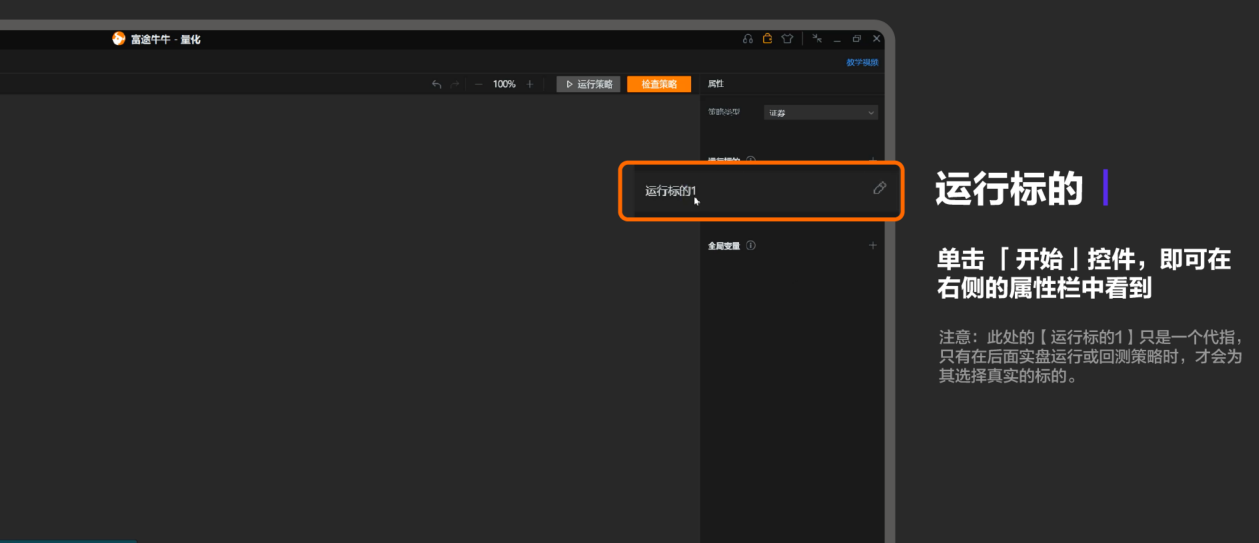
Task: Click the Futu Niuniu app logo
Action: [119, 38]
